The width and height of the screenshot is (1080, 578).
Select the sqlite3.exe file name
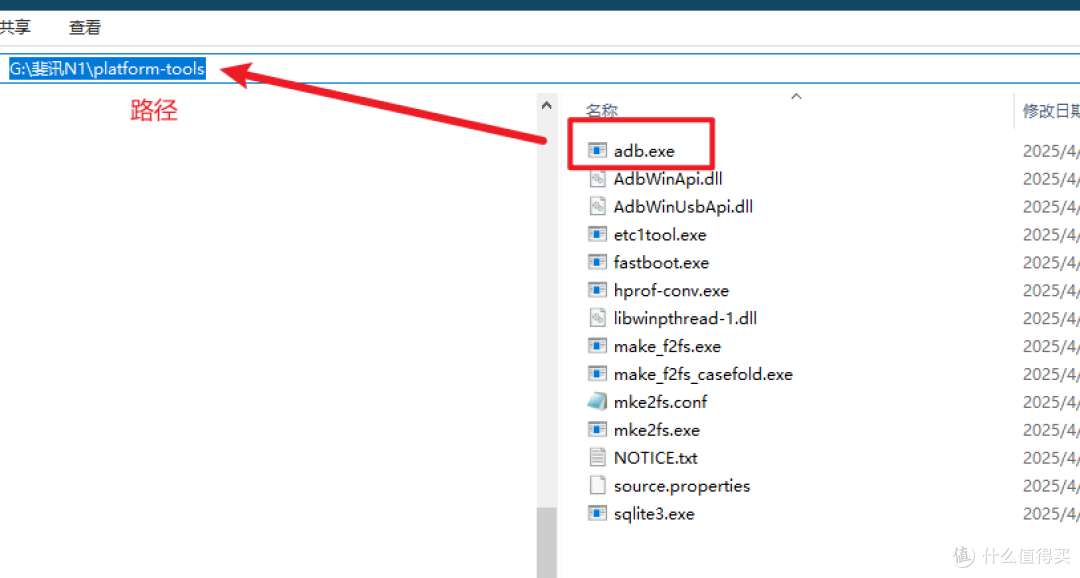(x=654, y=514)
